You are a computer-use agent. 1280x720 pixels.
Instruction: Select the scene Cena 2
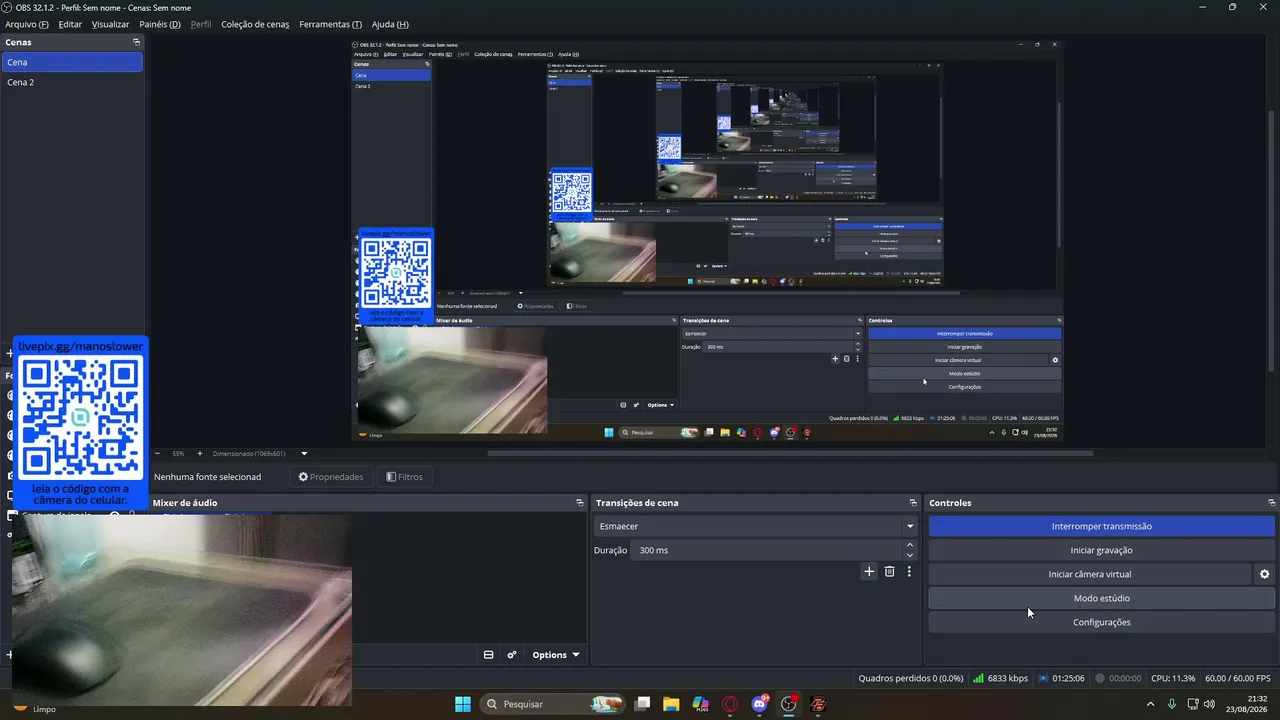point(72,82)
